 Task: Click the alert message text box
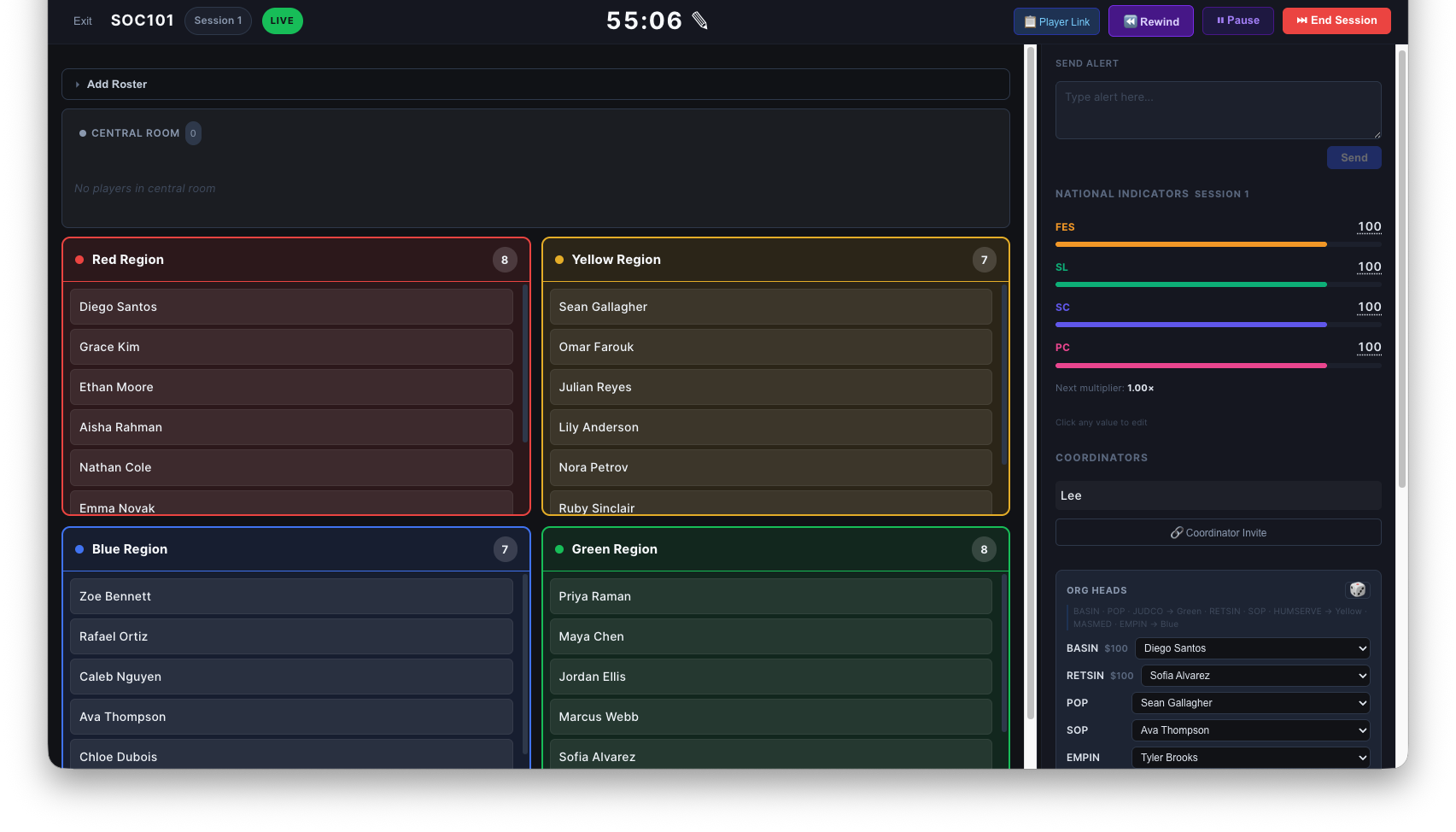[x=1218, y=110]
